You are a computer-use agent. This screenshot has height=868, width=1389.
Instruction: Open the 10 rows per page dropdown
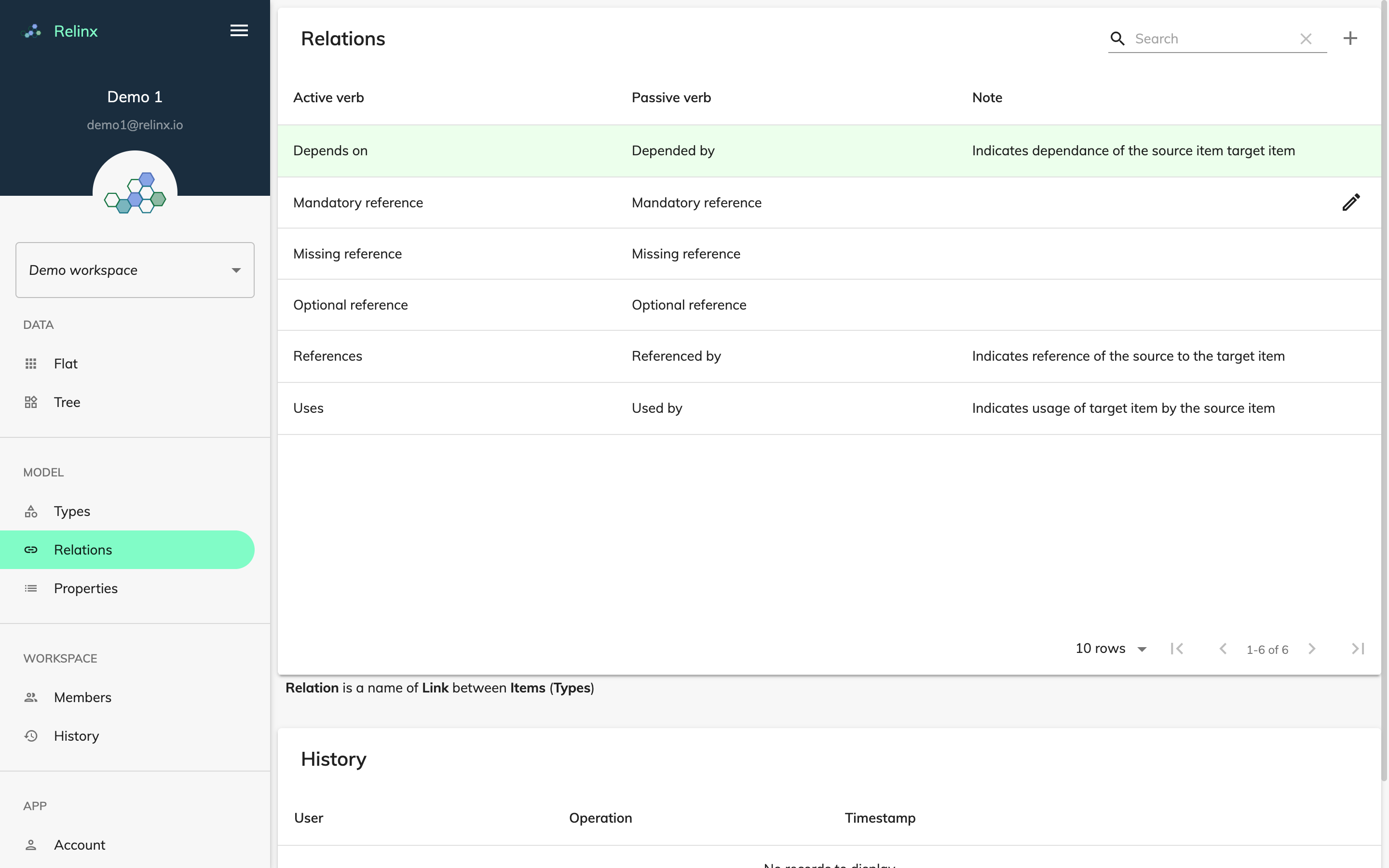click(1111, 649)
